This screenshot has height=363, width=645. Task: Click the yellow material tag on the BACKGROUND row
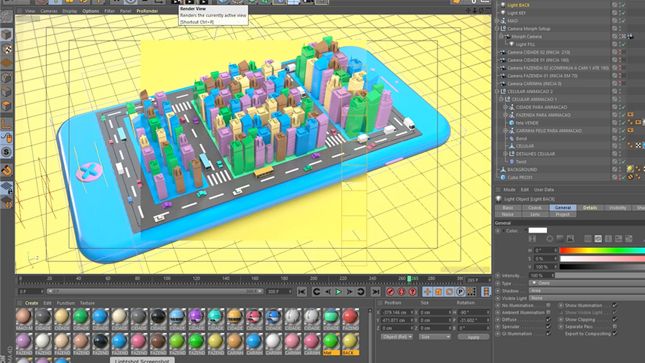(x=630, y=169)
